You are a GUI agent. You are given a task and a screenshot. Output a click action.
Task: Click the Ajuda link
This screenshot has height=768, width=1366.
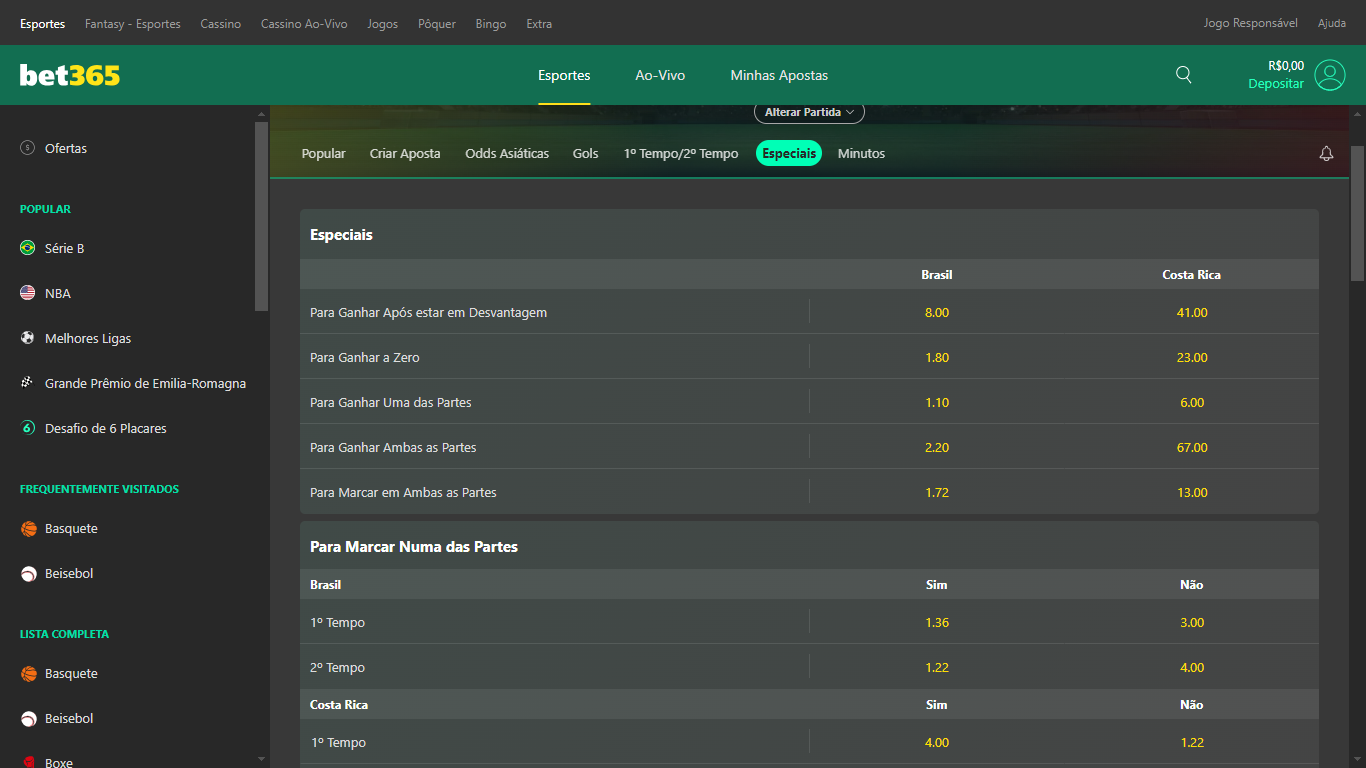coord(1332,23)
